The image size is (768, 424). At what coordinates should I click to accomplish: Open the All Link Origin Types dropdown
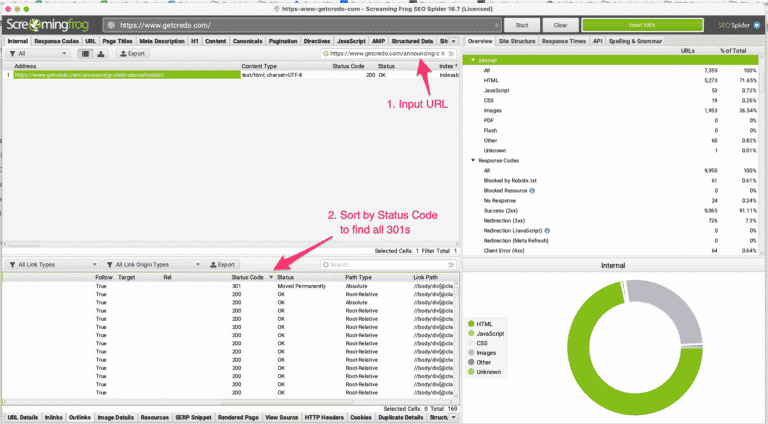[x=153, y=264]
